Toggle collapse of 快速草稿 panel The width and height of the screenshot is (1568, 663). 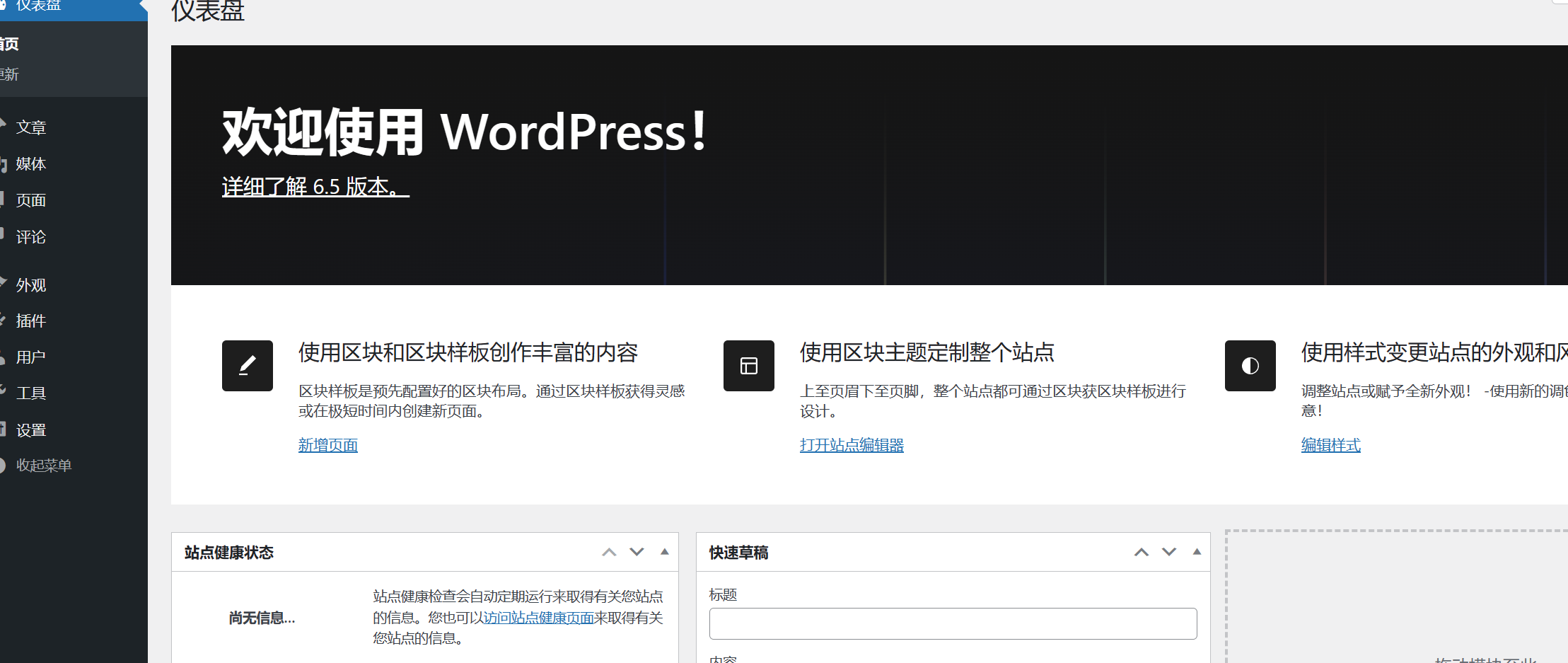click(1197, 552)
